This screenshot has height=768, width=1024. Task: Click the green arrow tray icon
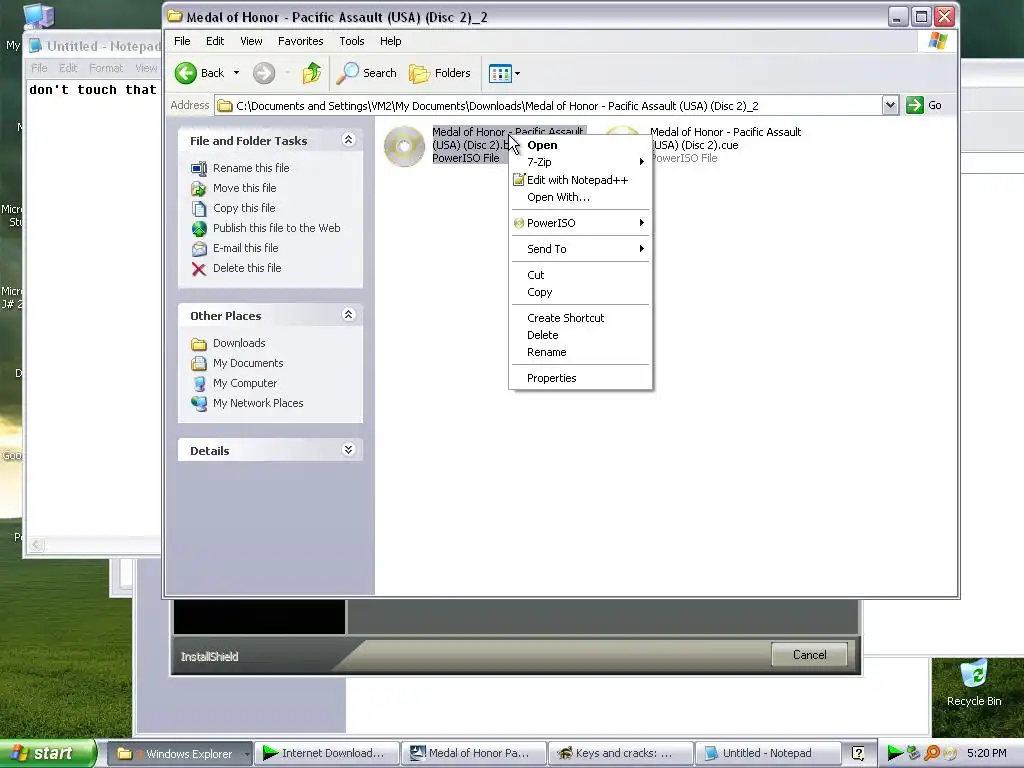895,754
